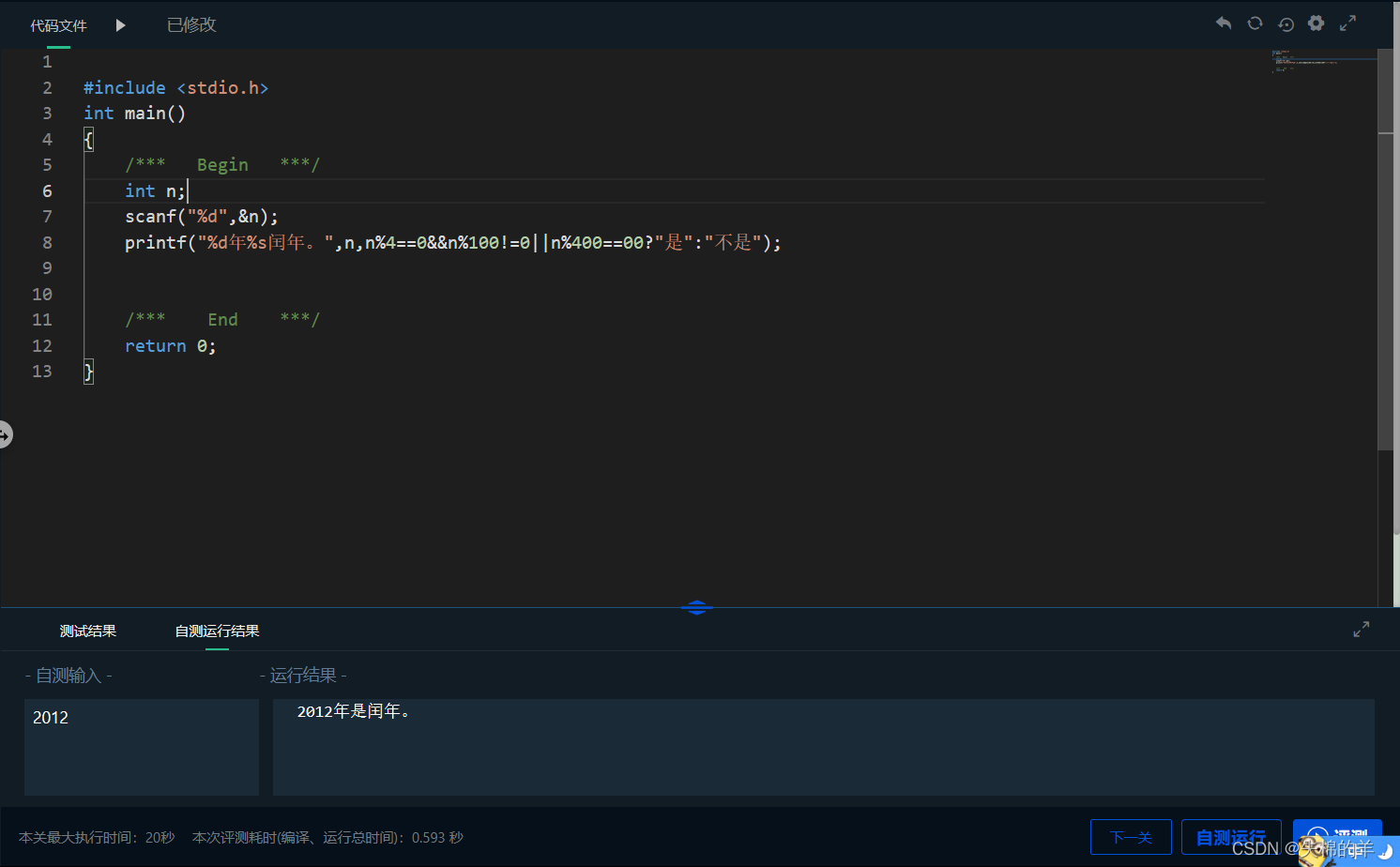Expand the results panel to fullscreen
This screenshot has height=867, width=1400.
point(1361,630)
